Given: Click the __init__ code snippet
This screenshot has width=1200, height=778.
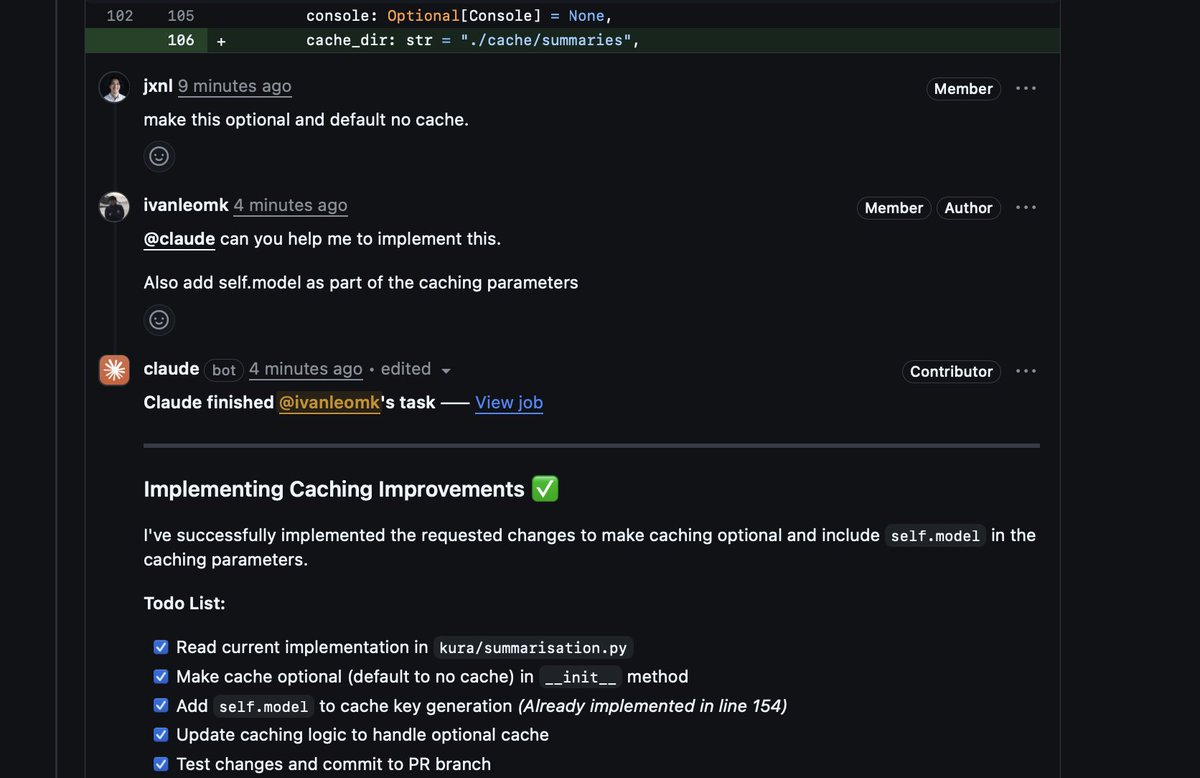Looking at the screenshot, I should coord(580,677).
